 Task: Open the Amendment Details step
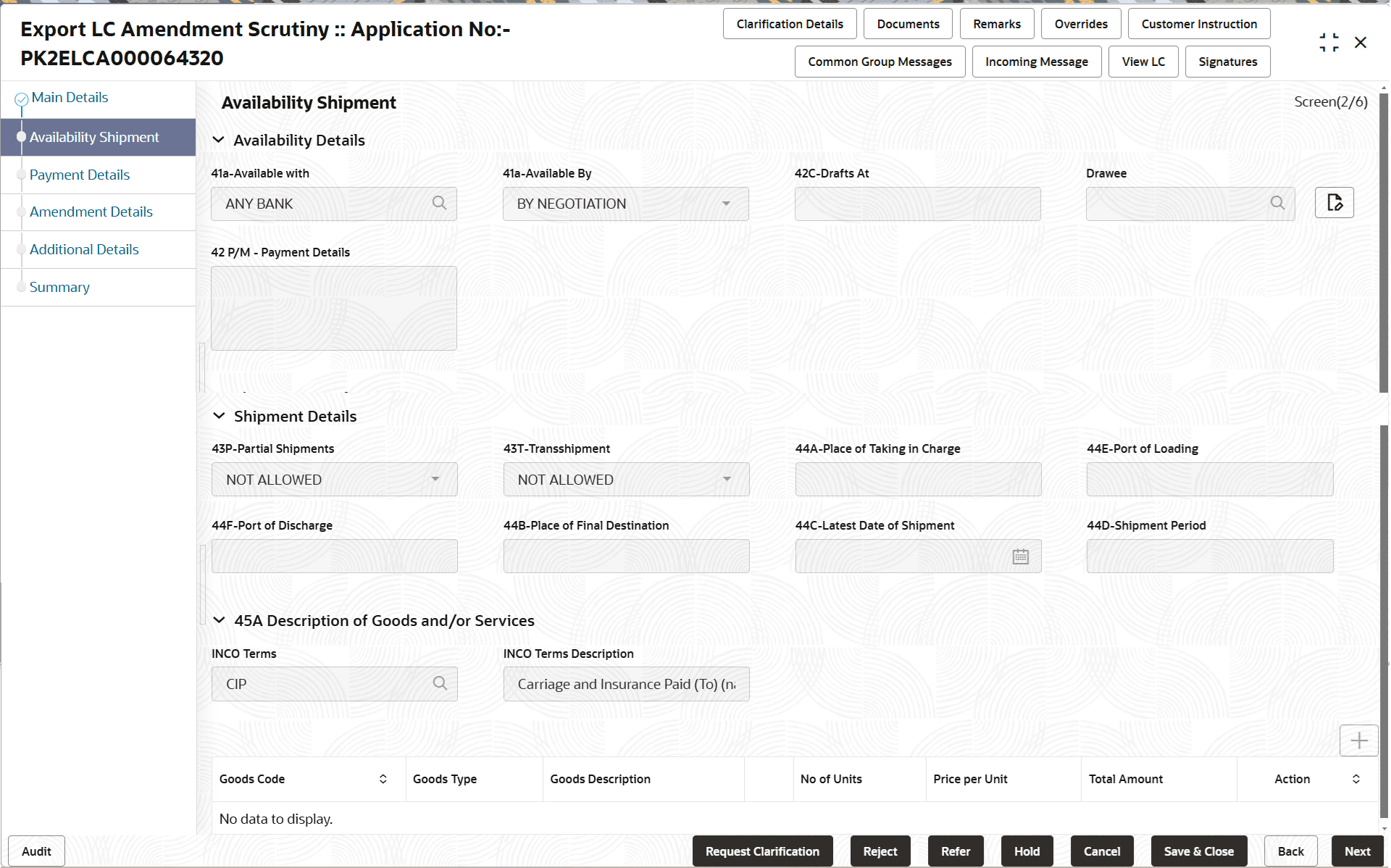click(x=91, y=212)
